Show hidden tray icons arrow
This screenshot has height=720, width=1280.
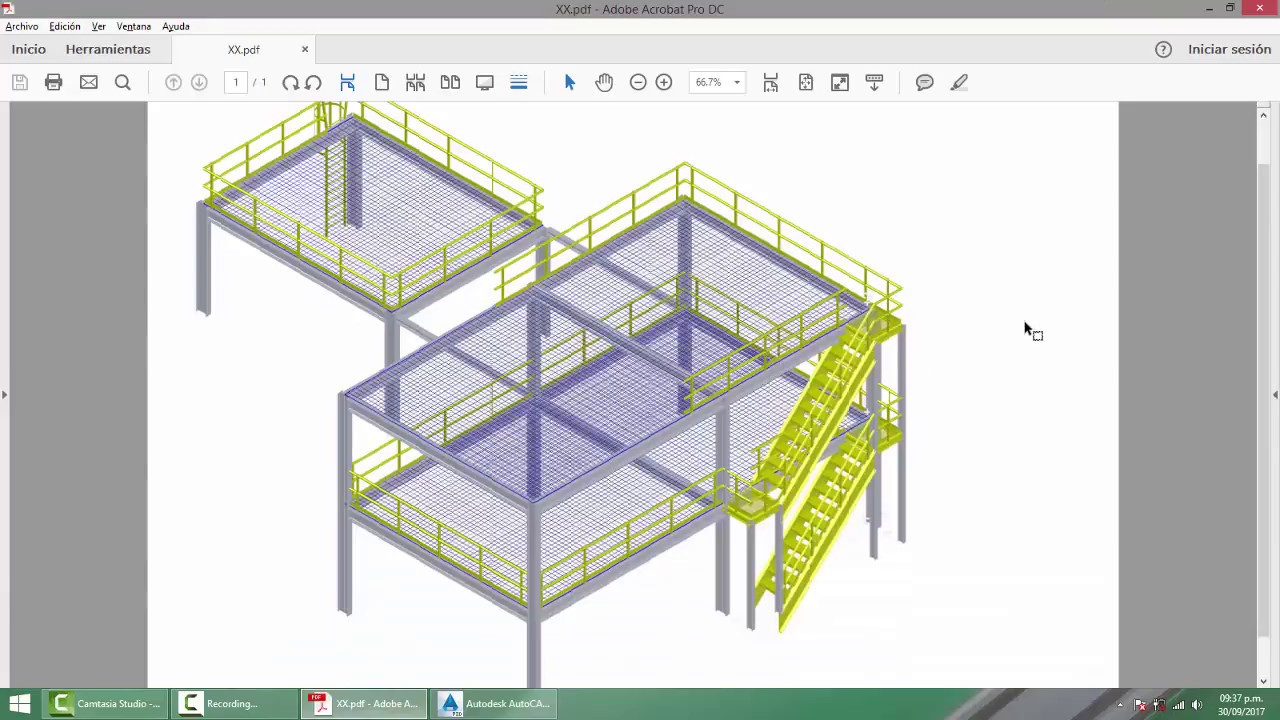coord(1120,705)
